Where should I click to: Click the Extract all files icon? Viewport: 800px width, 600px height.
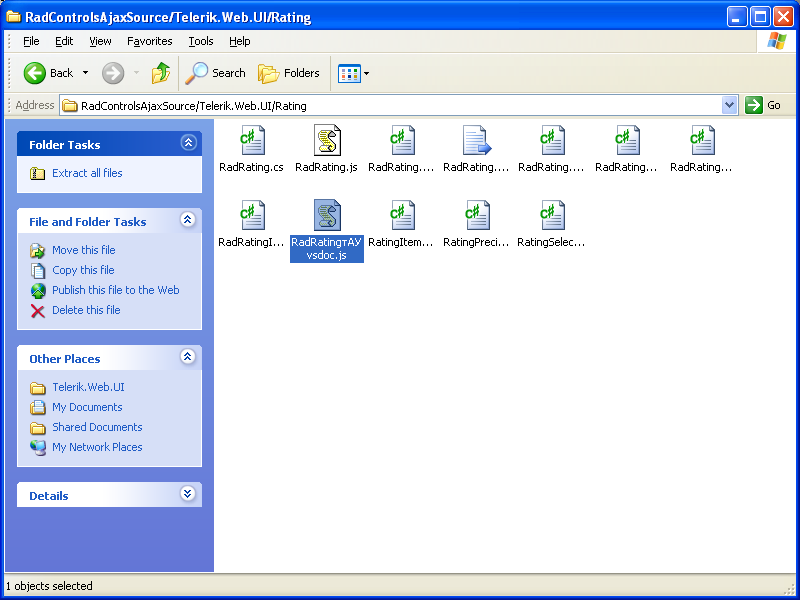[x=37, y=173]
